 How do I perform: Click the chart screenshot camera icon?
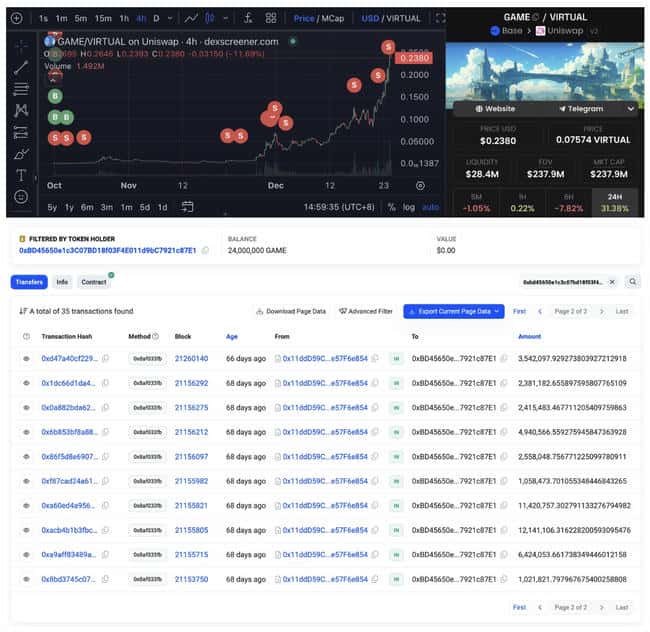[x=442, y=18]
